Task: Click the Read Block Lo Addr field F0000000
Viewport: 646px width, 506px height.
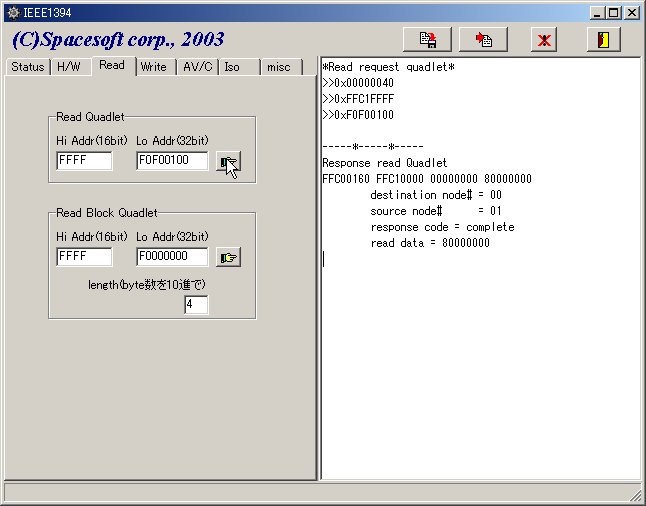Action: (x=172, y=257)
